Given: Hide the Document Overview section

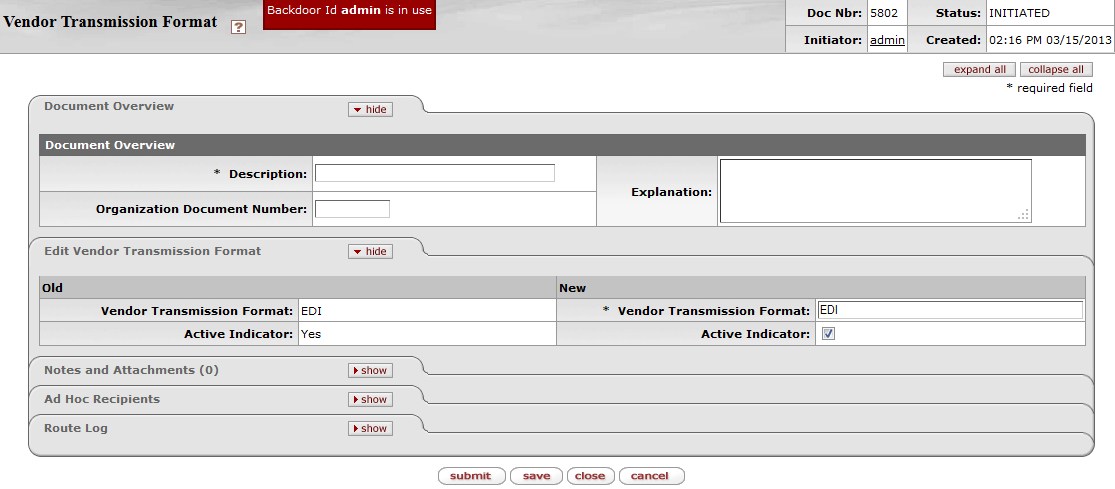Looking at the screenshot, I should pos(370,109).
